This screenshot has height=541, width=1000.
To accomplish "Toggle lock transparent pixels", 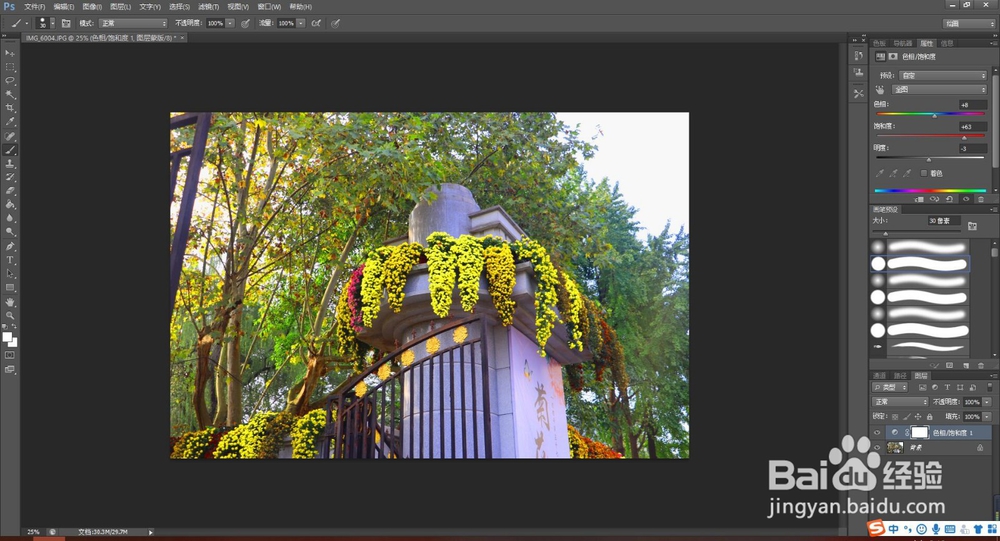I will click(x=895, y=417).
